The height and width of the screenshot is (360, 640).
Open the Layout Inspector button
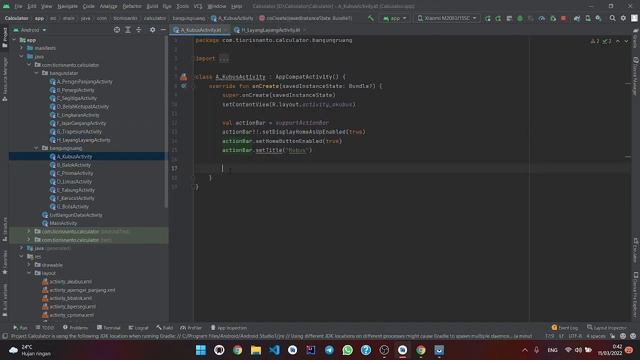pos(606,327)
